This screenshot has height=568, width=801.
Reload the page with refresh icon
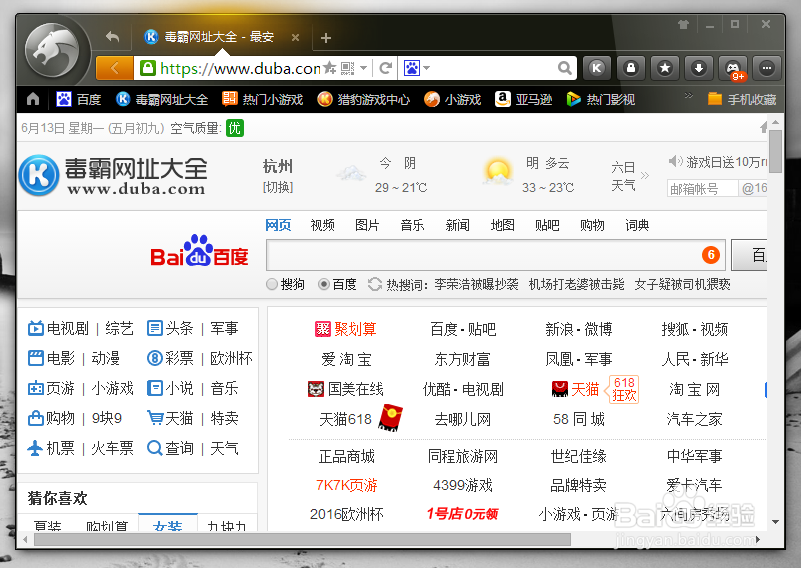[386, 67]
